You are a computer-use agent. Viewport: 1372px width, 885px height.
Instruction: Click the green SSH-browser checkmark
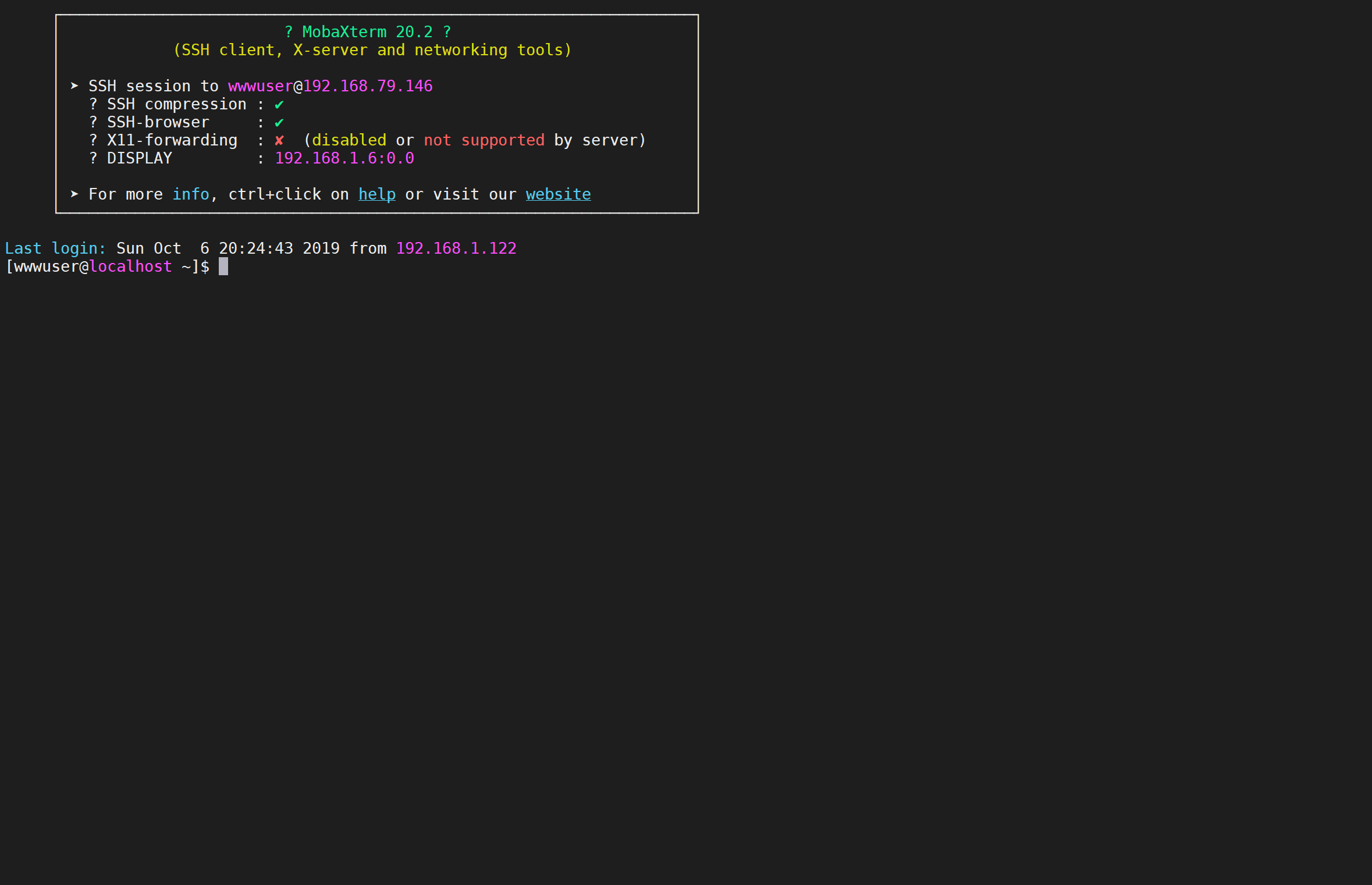click(279, 123)
